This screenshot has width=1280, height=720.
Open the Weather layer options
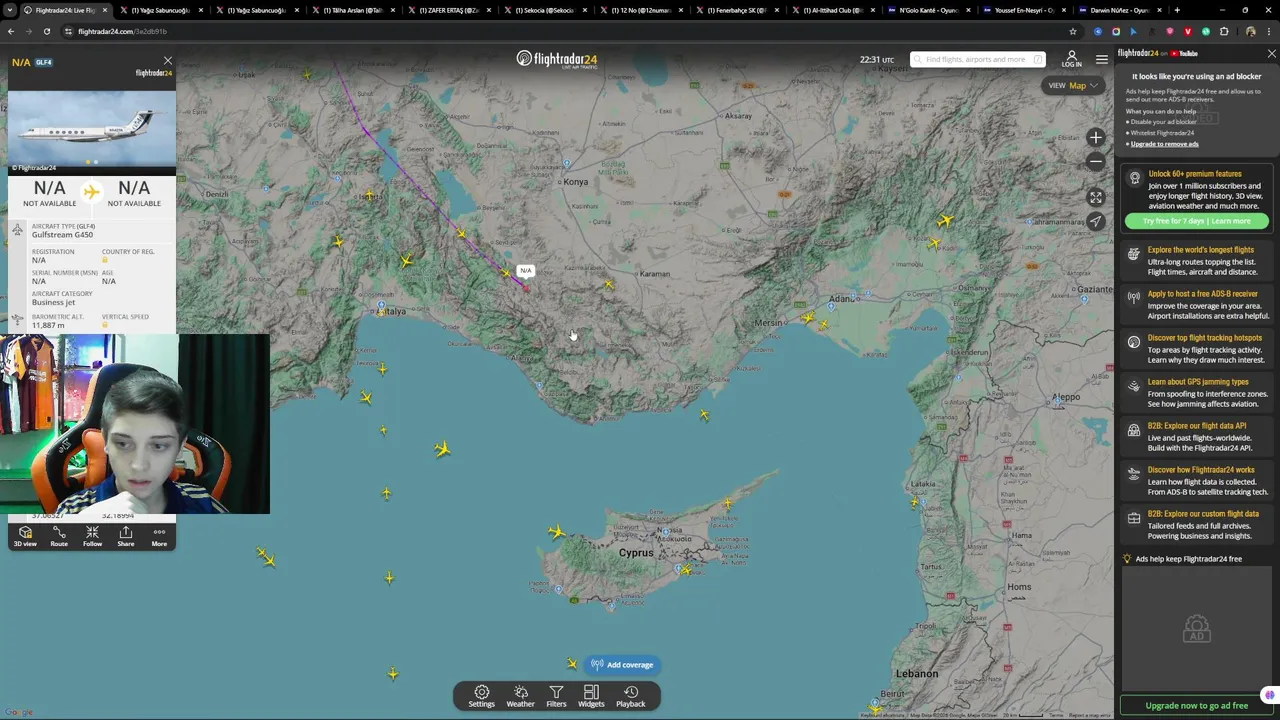click(x=520, y=696)
